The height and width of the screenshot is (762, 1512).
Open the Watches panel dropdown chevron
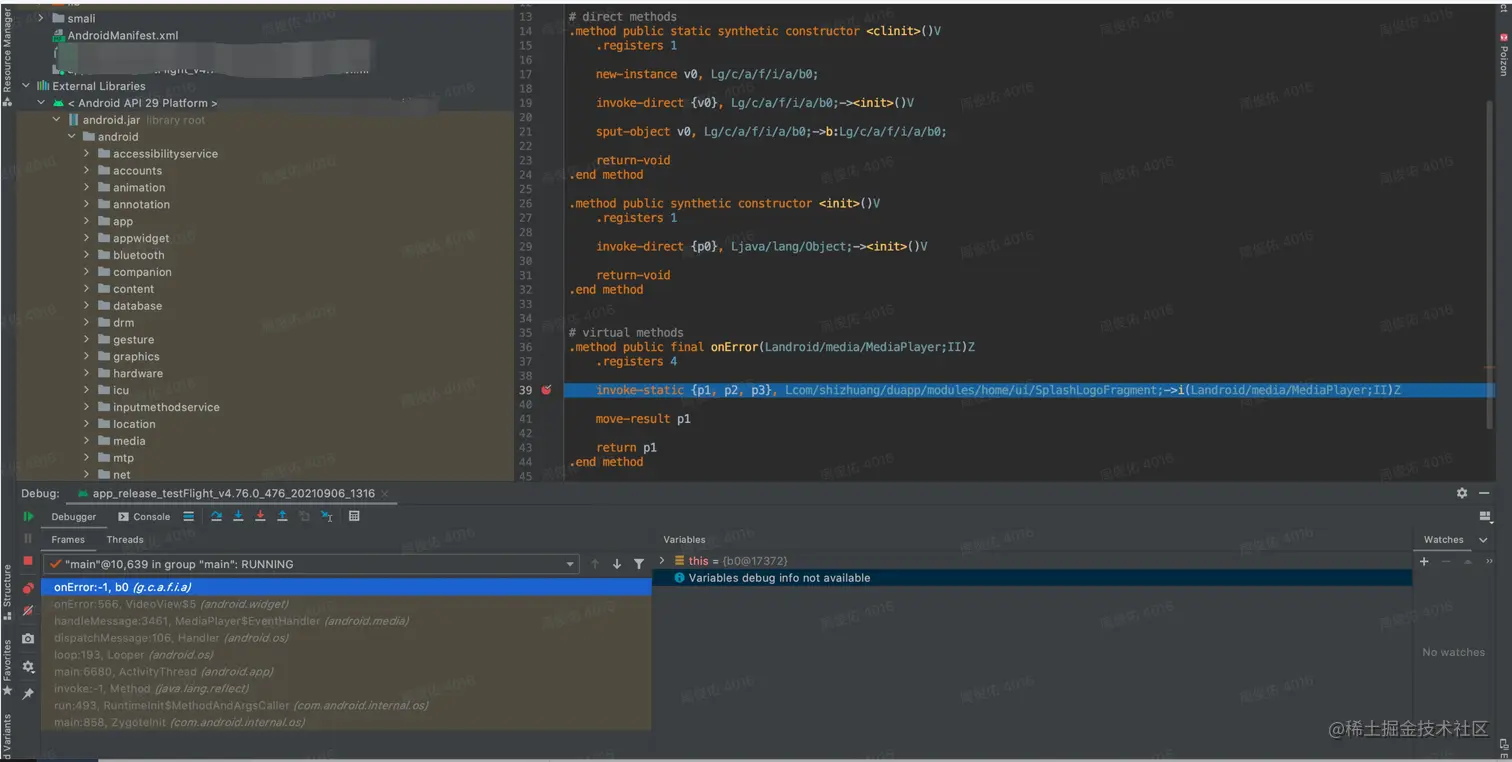pyautogui.click(x=1483, y=539)
